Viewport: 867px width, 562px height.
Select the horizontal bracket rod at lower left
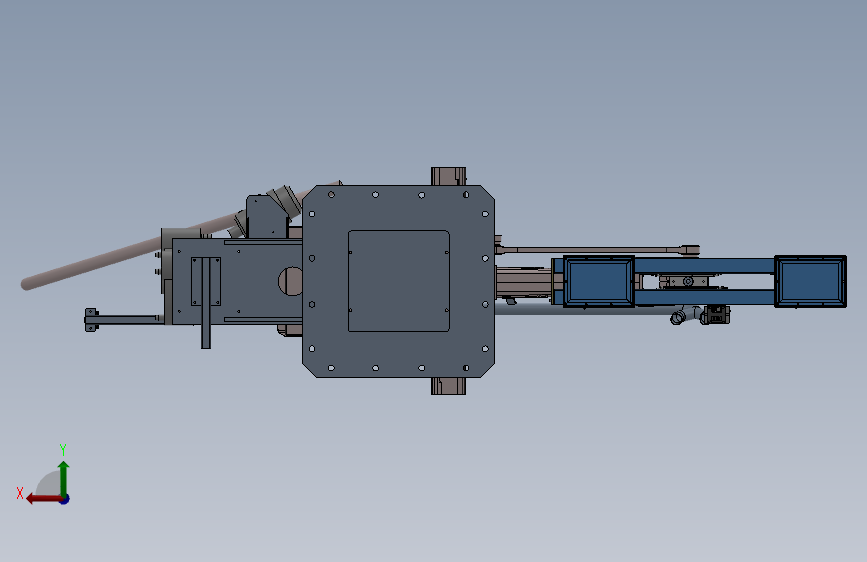[124, 320]
